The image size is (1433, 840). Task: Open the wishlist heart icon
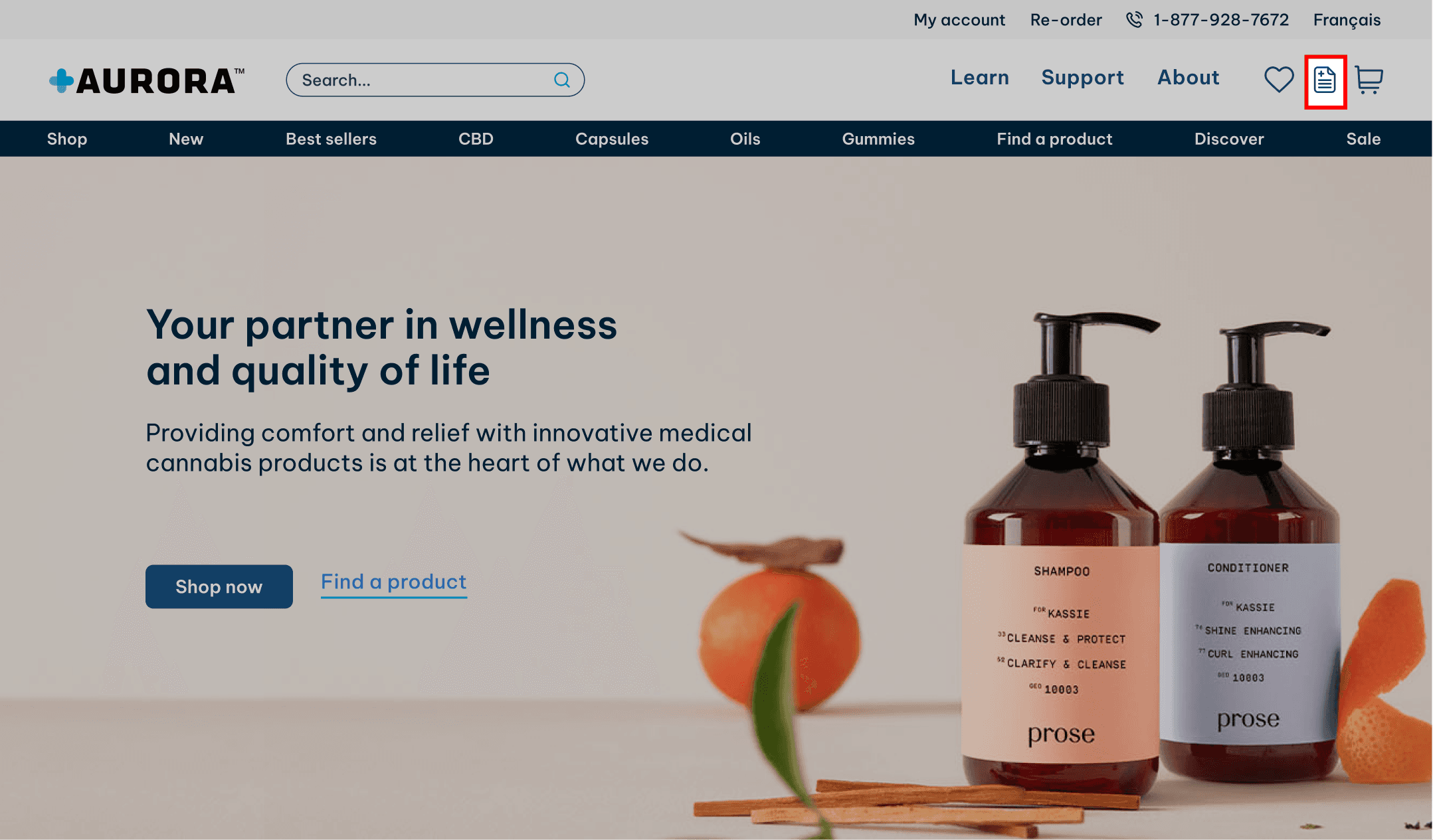click(x=1278, y=80)
